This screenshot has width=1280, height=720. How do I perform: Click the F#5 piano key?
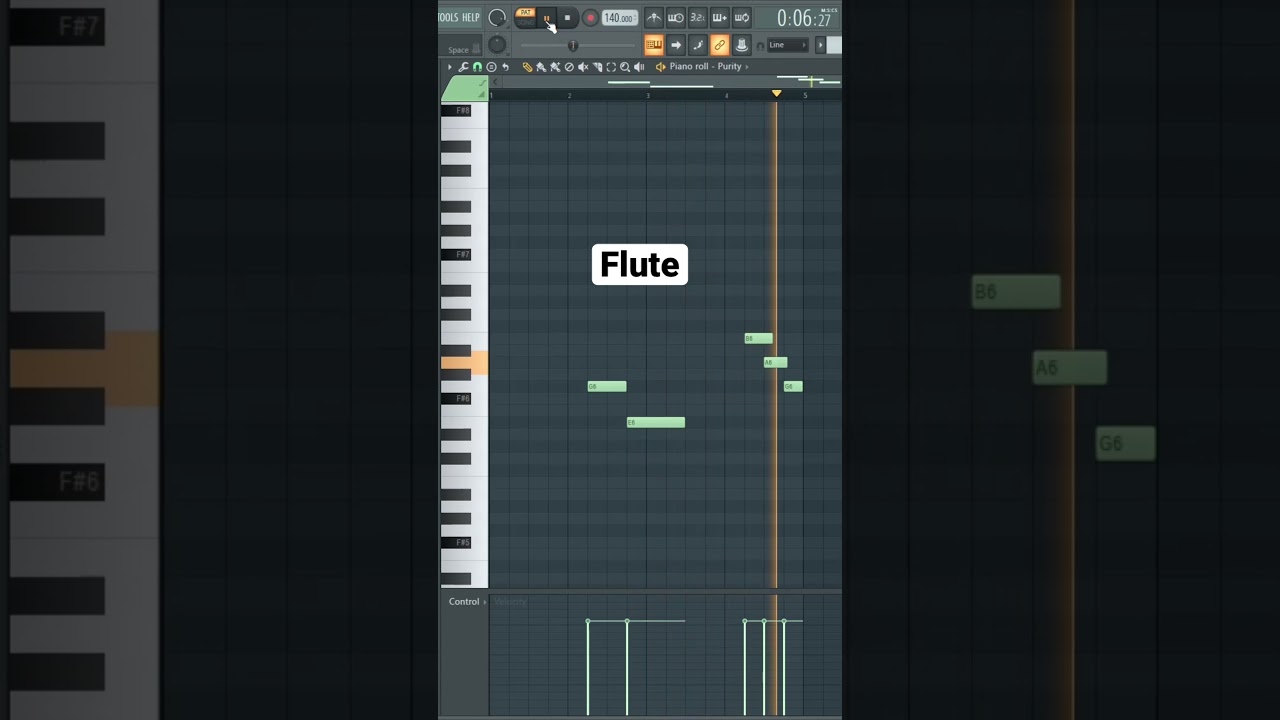tap(456, 542)
